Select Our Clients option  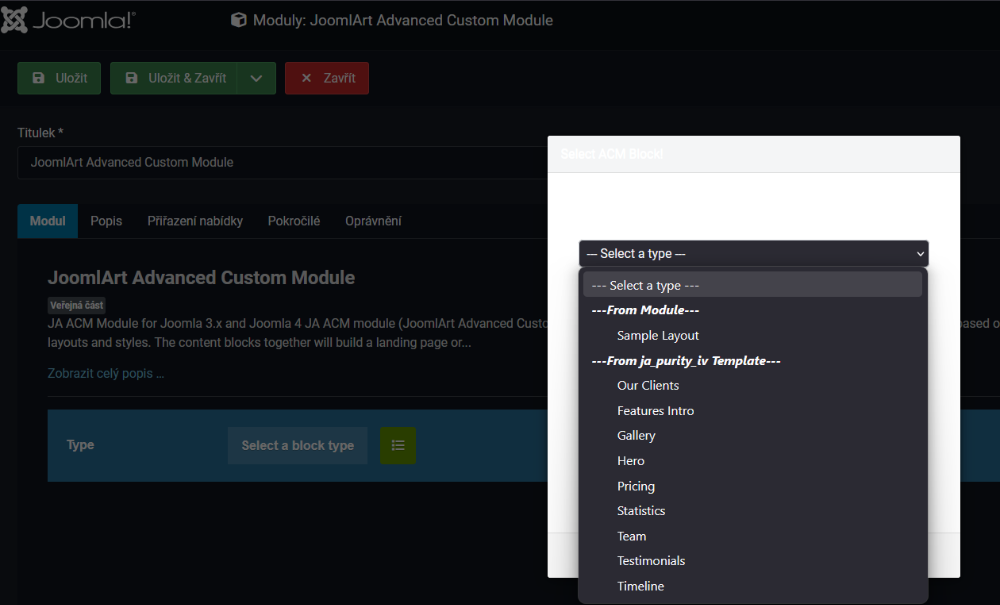(x=648, y=386)
